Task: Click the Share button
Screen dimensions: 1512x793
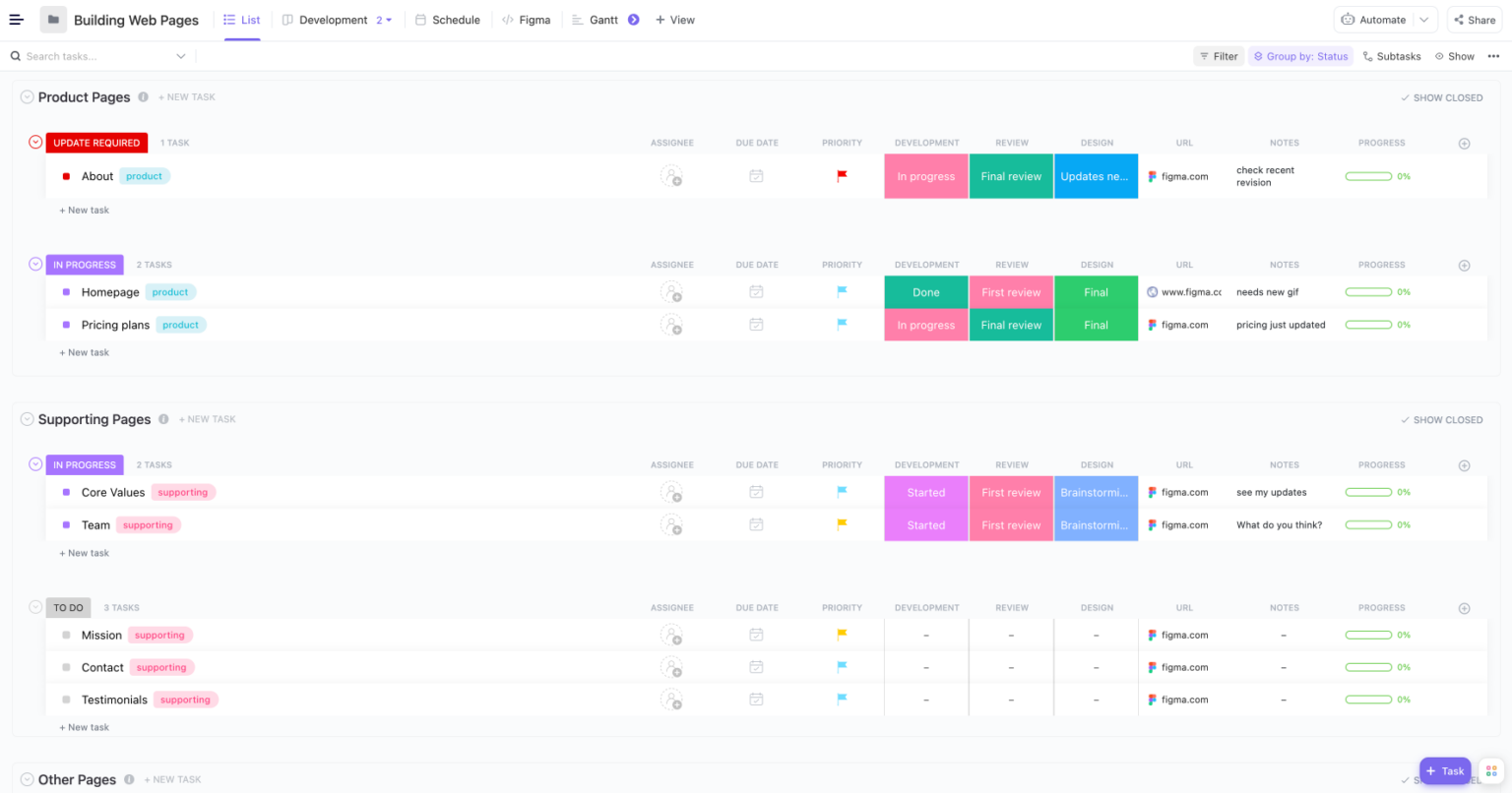Action: (1474, 19)
